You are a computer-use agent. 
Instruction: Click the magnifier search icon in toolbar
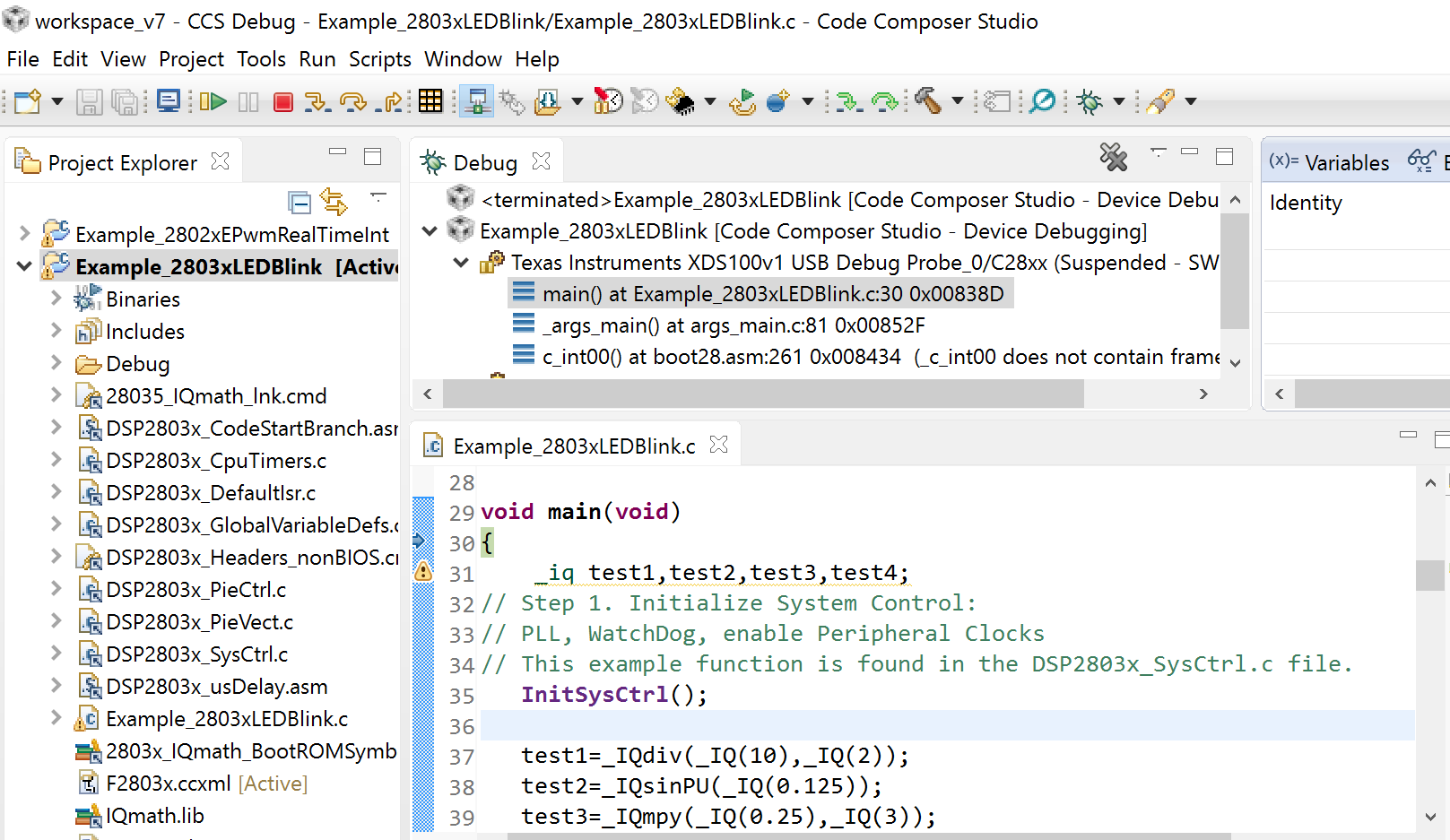coord(1042,101)
